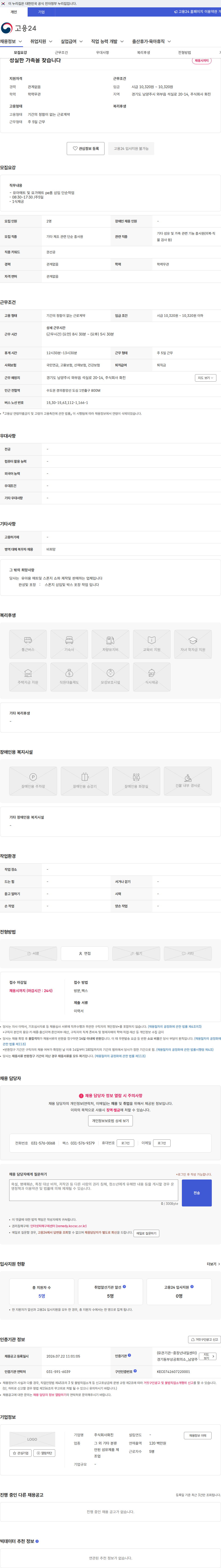The width and height of the screenshot is (221, 1568).
Task: Click the 관심정보 등록 heart button
Action: (86, 149)
